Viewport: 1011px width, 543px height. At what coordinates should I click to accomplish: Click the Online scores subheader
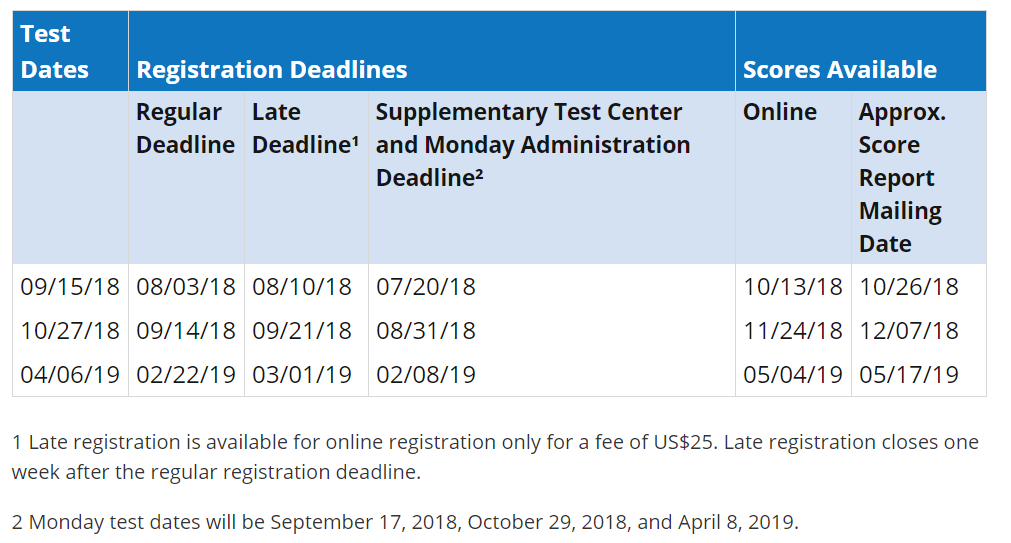[780, 112]
